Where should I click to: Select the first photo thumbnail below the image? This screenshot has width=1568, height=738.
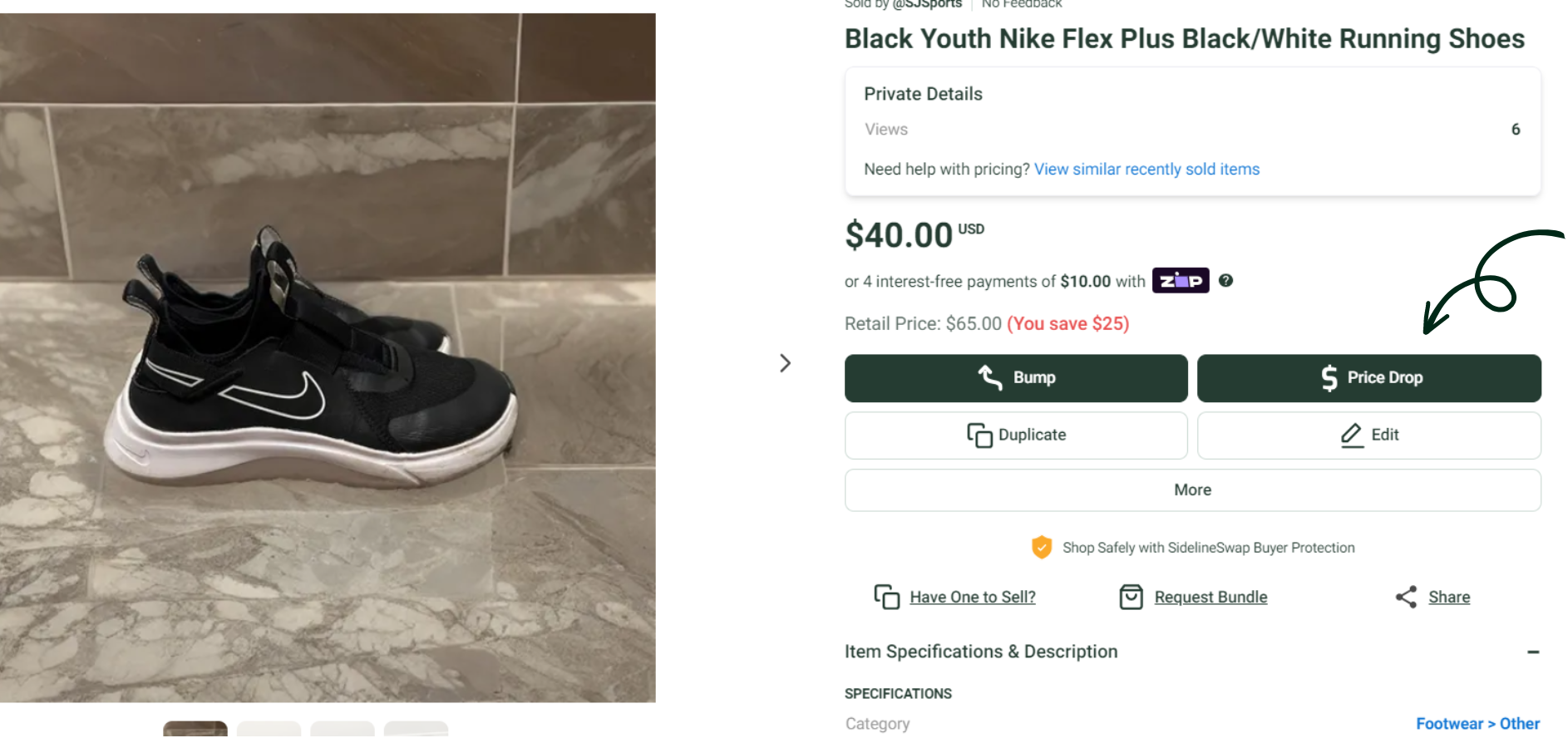coord(195,729)
